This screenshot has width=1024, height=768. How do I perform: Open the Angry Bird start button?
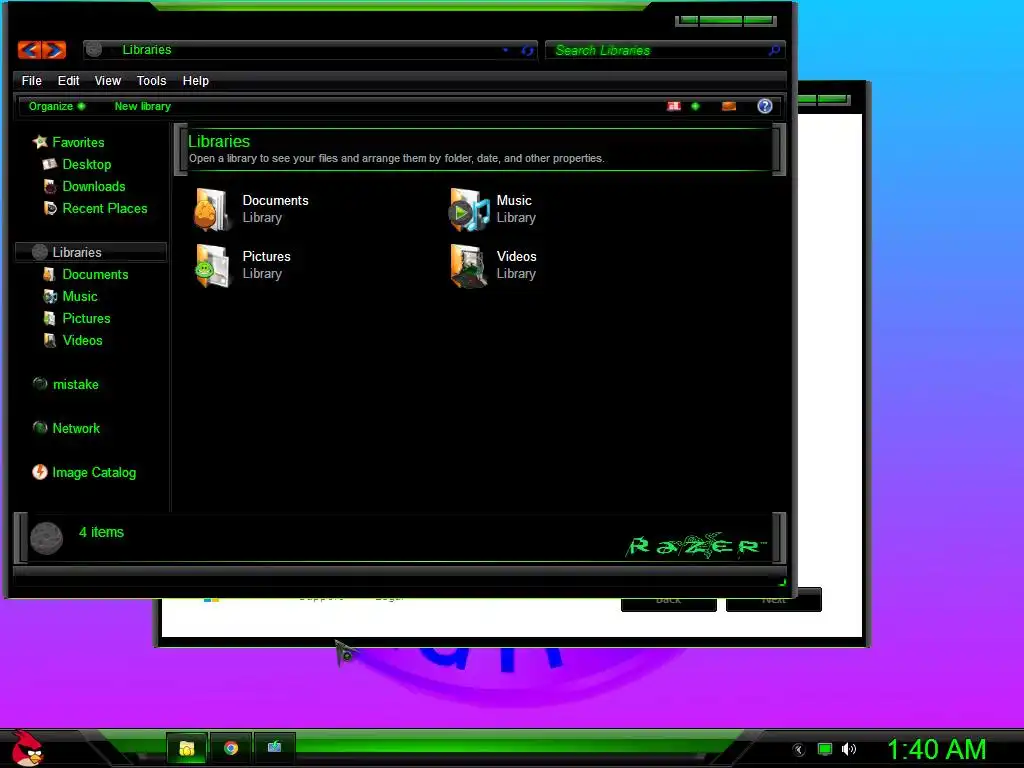pyautogui.click(x=27, y=748)
